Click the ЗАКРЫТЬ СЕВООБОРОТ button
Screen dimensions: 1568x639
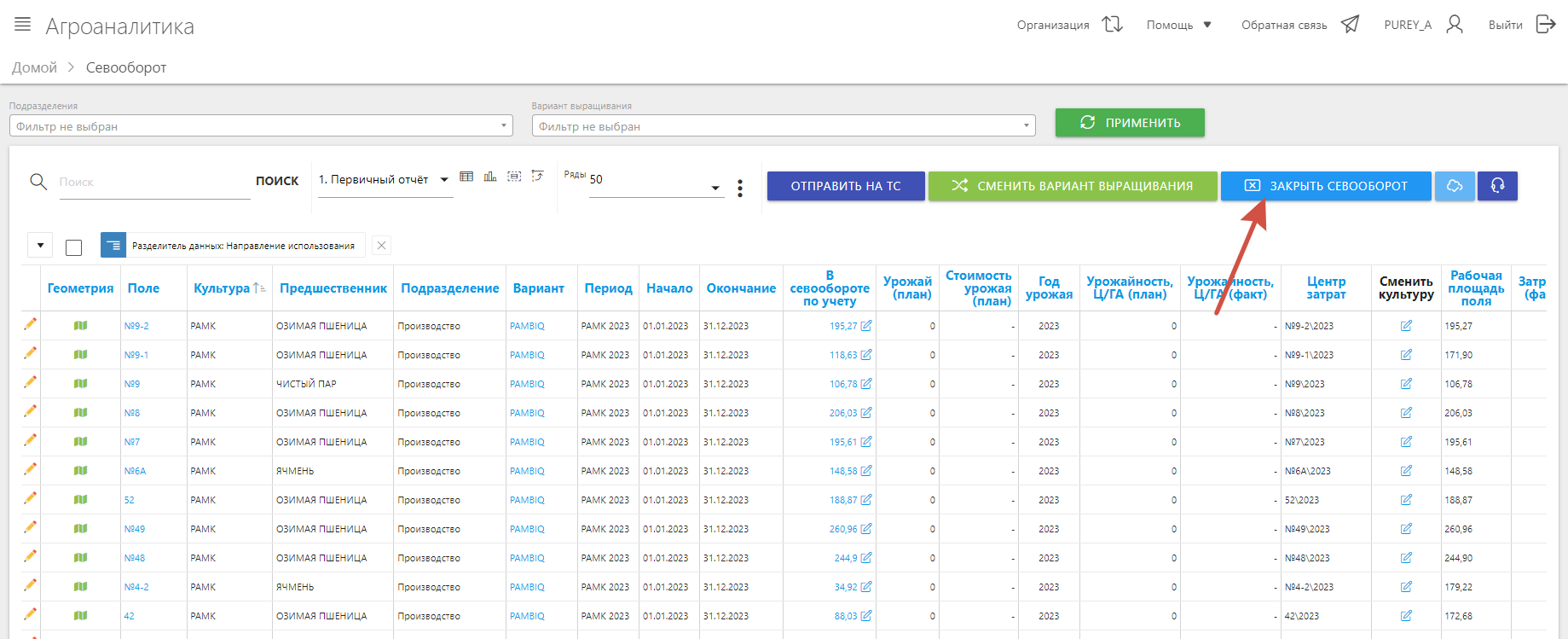[x=1325, y=186]
